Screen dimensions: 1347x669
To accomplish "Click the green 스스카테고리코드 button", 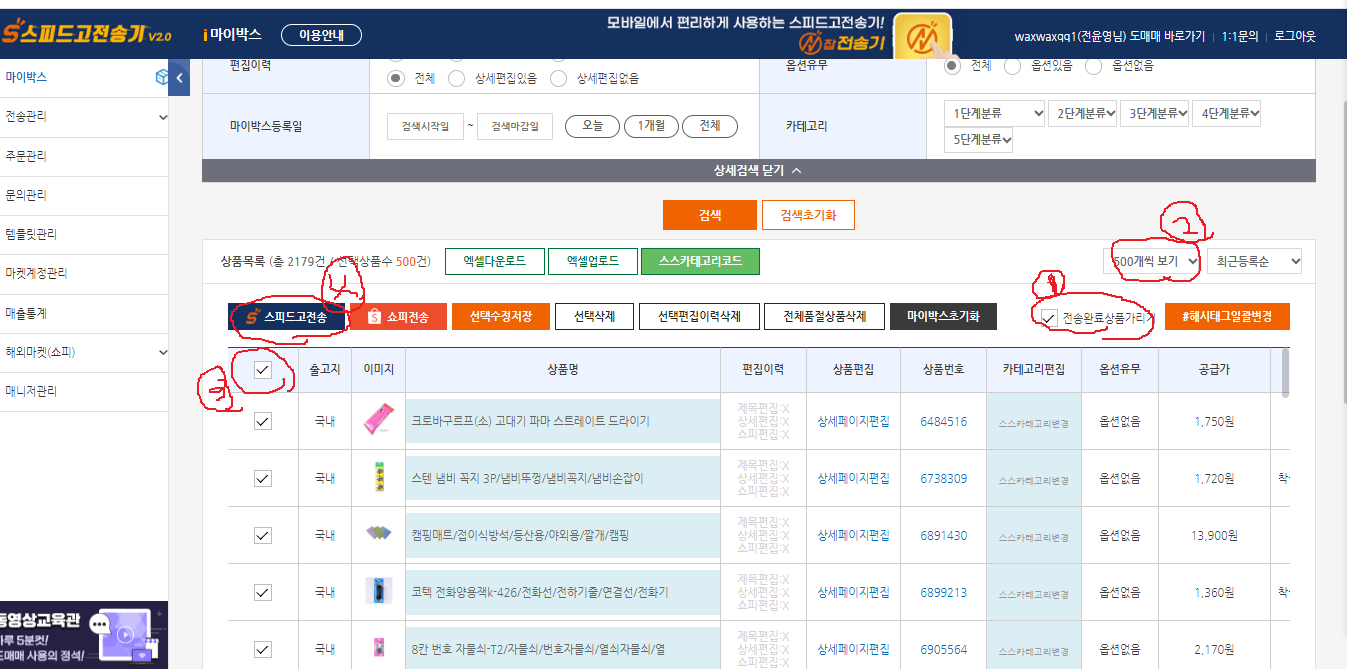I will pyautogui.click(x=700, y=261).
